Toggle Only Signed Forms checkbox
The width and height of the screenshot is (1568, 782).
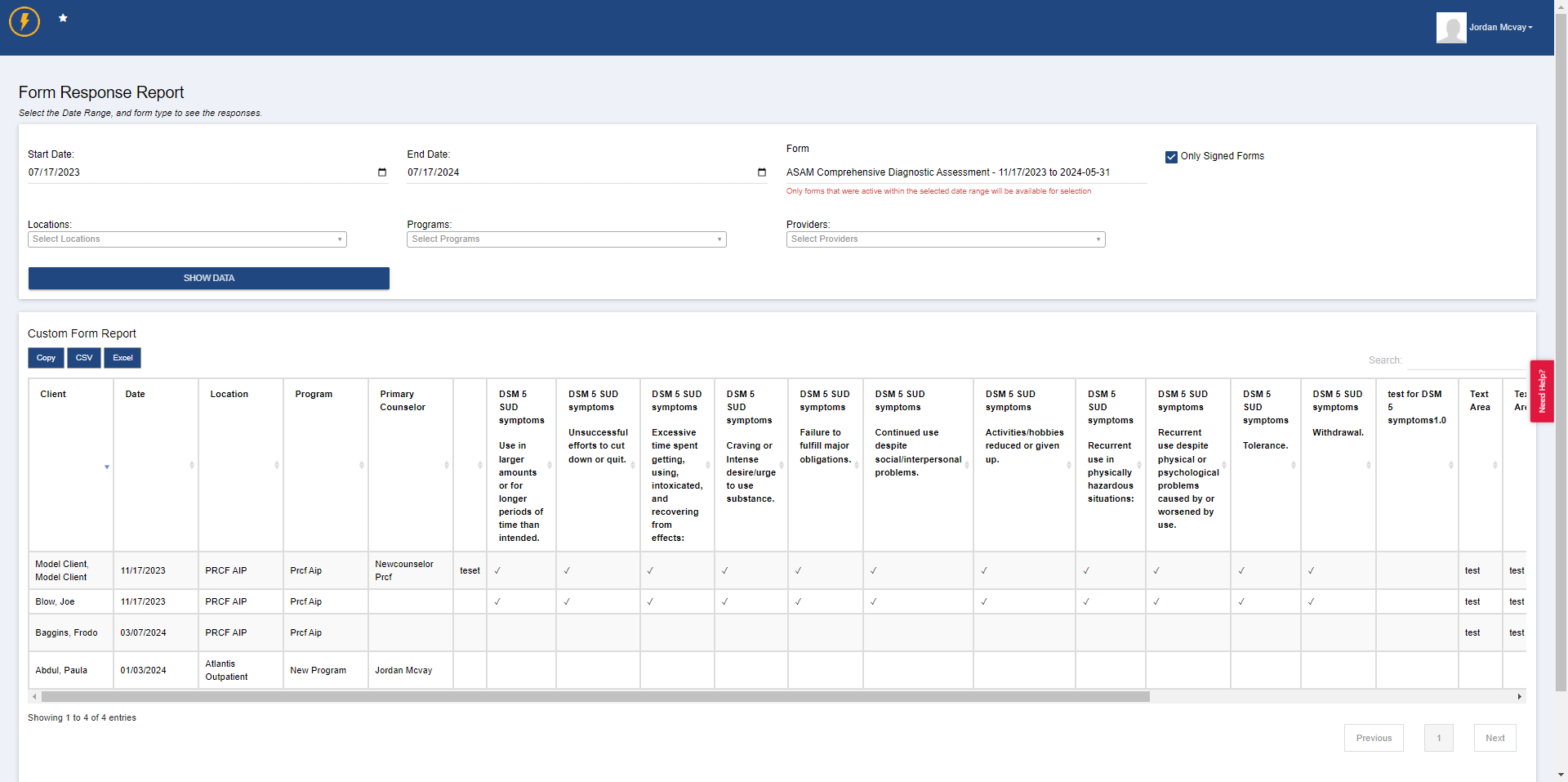1171,157
